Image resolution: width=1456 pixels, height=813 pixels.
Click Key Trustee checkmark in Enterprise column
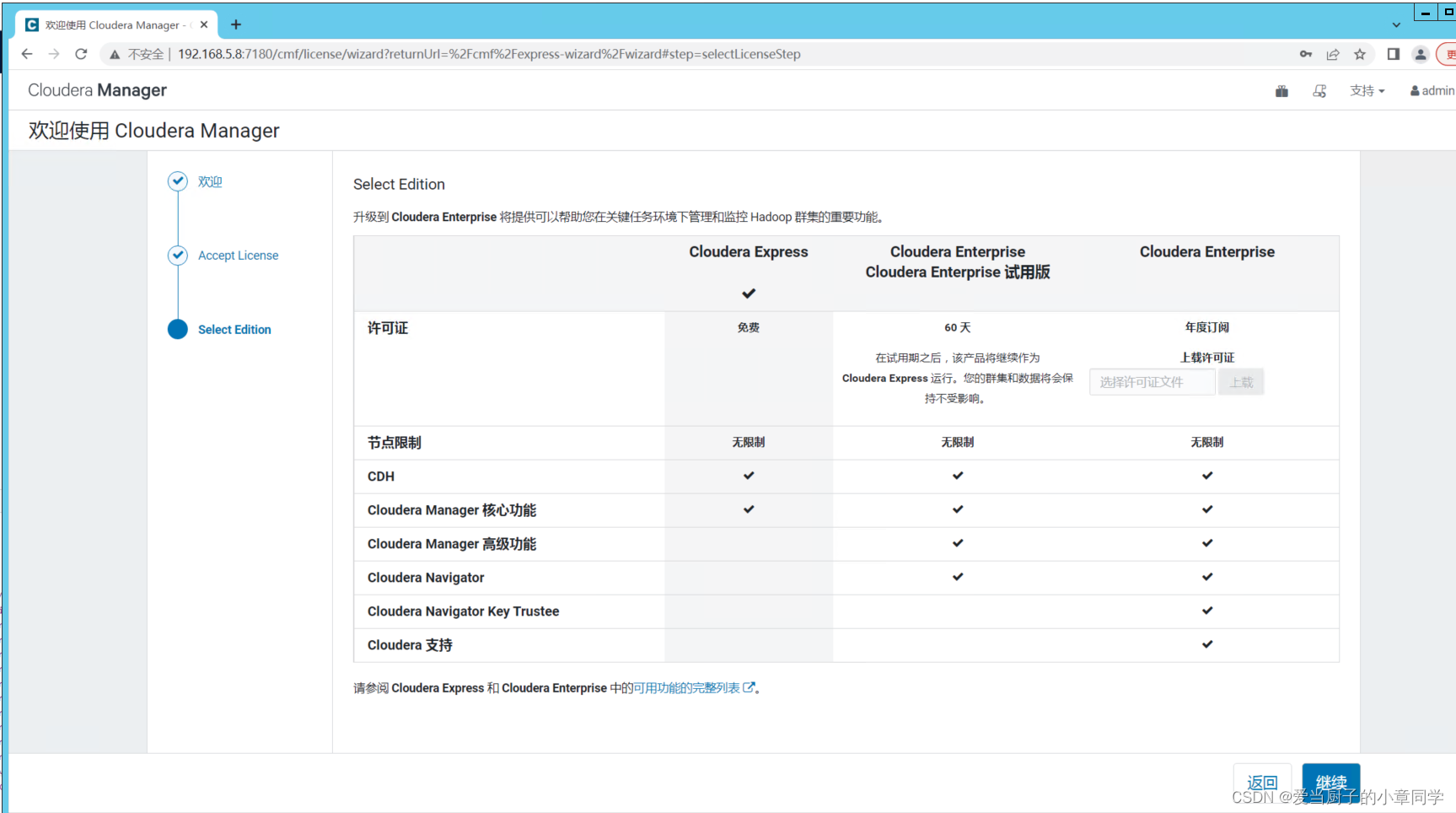tap(1207, 611)
